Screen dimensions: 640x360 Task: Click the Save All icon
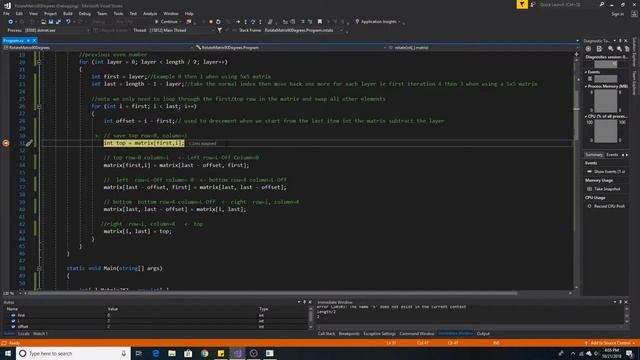58,22
